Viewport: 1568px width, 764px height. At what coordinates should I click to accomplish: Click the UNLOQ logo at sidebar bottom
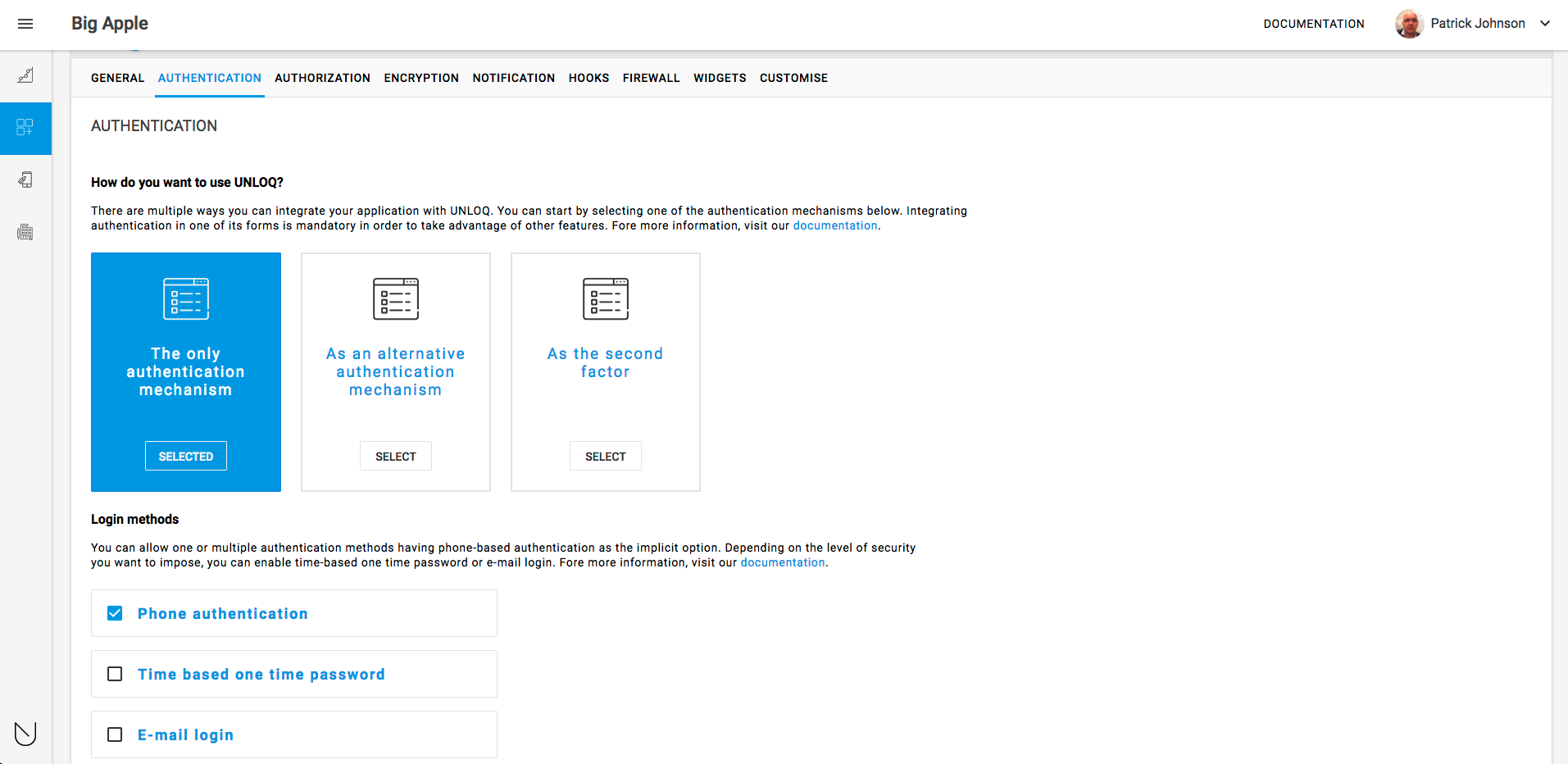click(x=25, y=733)
